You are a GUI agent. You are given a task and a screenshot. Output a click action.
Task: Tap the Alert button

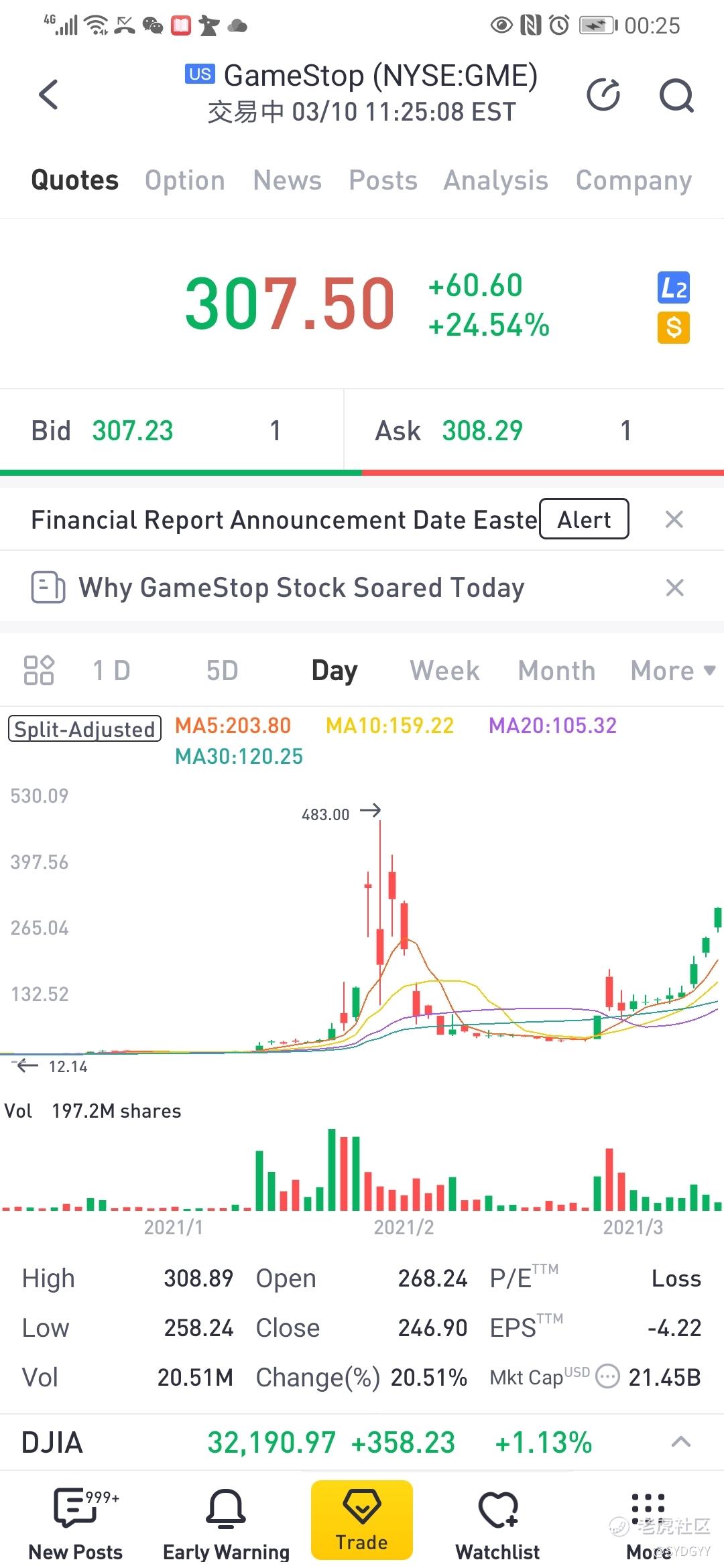coord(584,519)
